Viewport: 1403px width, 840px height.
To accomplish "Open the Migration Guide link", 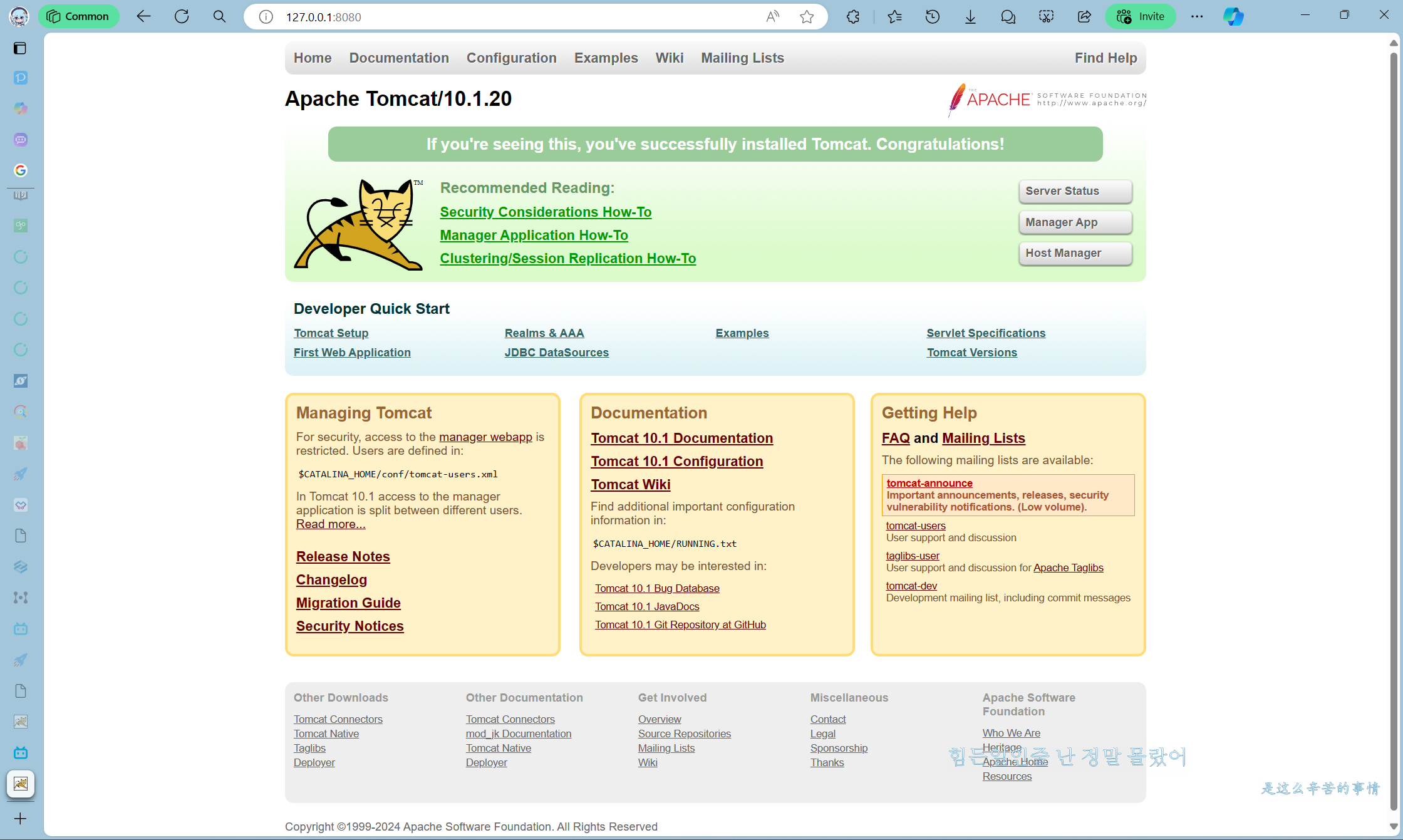I will pyautogui.click(x=348, y=603).
